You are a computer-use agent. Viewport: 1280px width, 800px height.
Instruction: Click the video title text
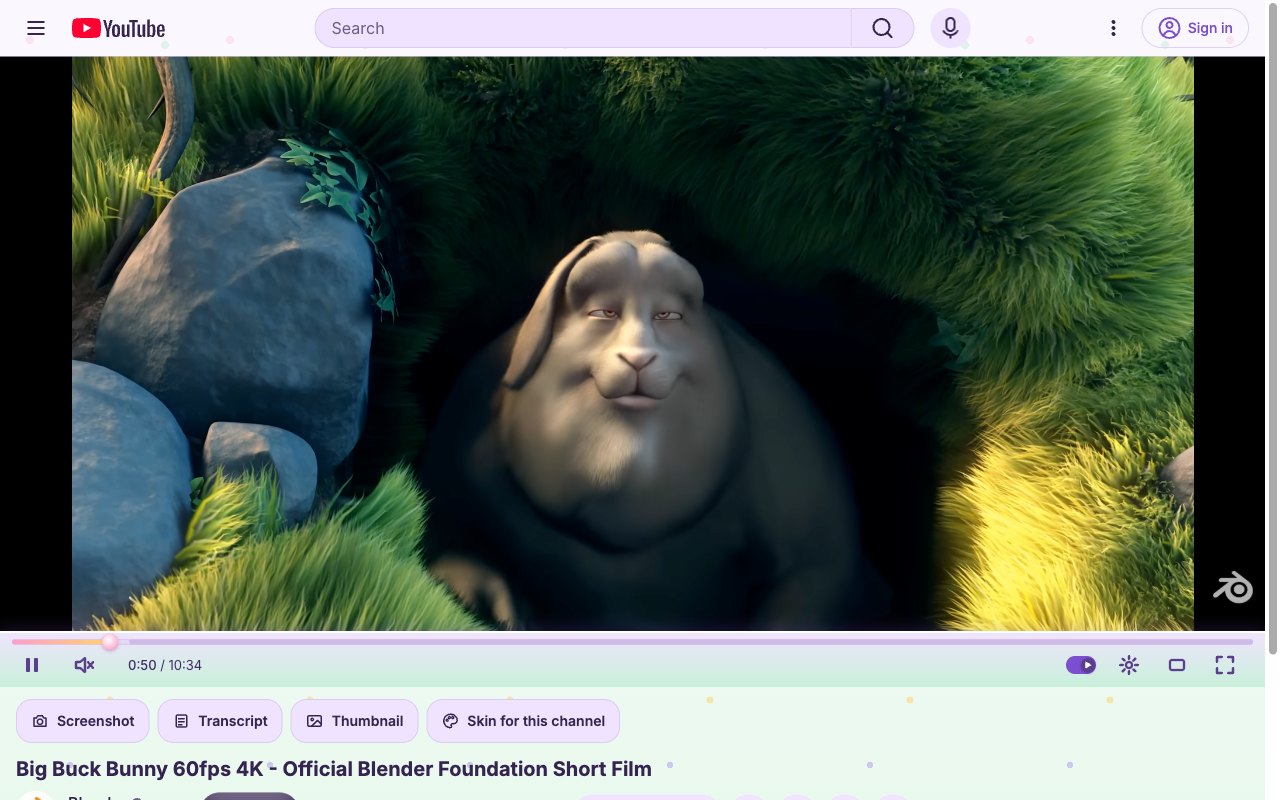[x=334, y=769]
